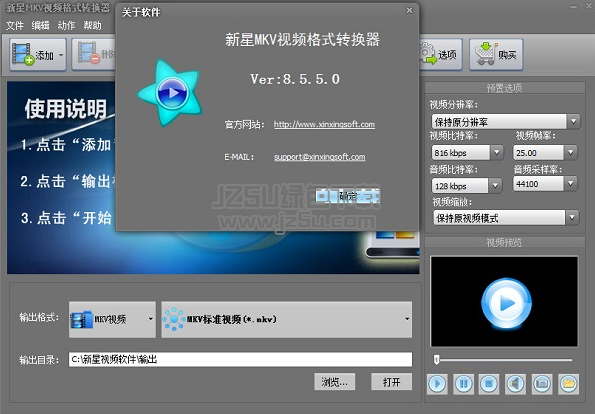Click the stop control button
The width and height of the screenshot is (595, 414).
click(489, 384)
